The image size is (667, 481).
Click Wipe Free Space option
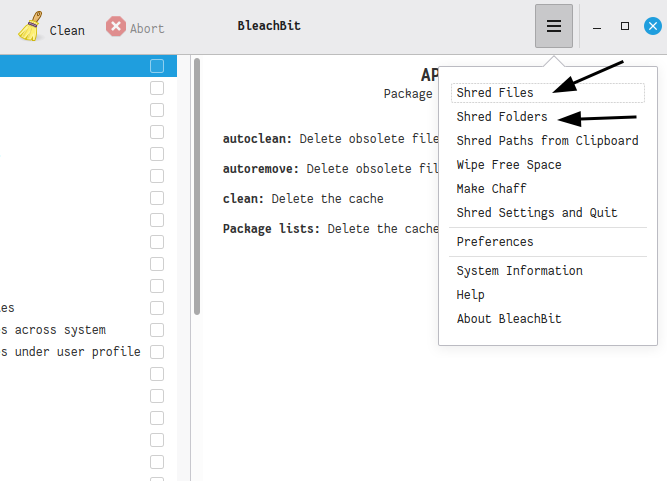(509, 165)
